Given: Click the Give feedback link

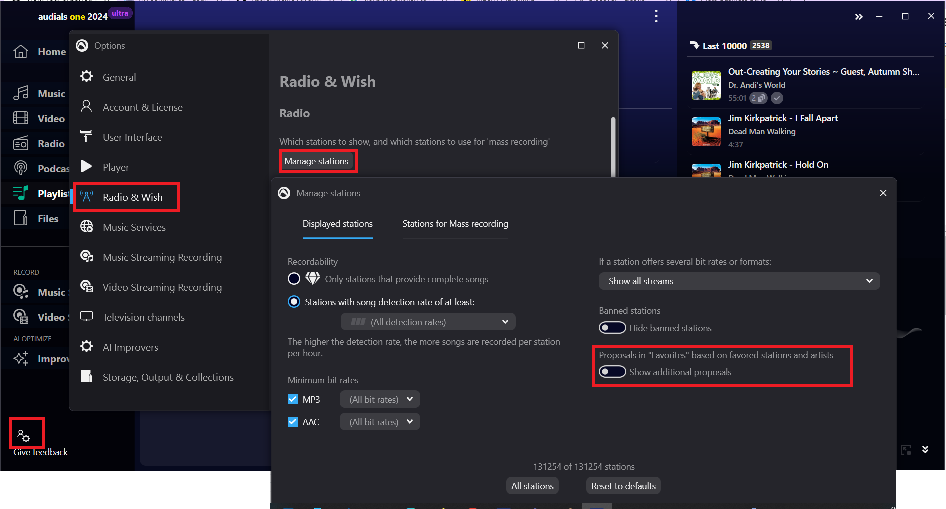Looking at the screenshot, I should pyautogui.click(x=40, y=452).
